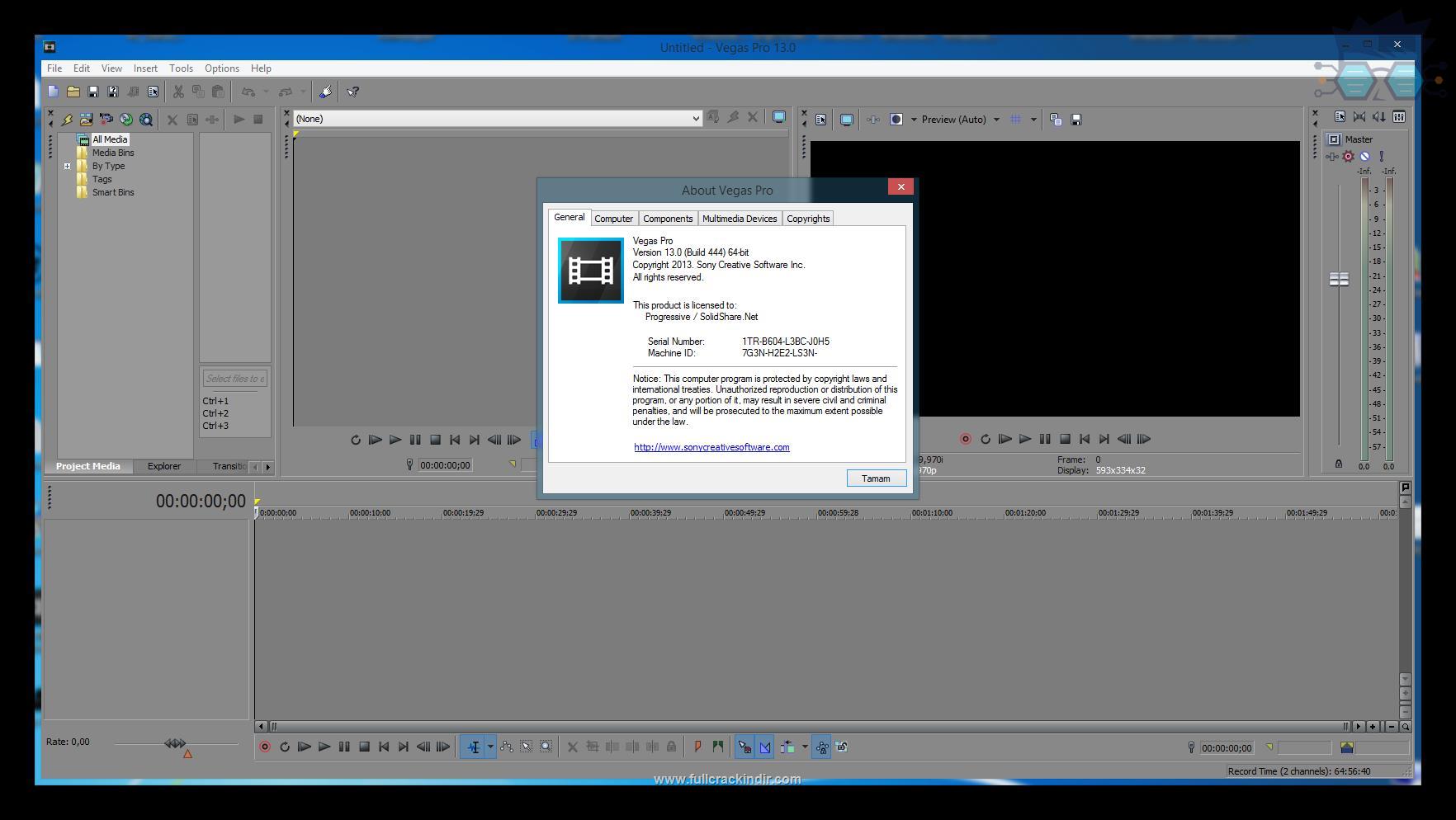Click the Zoom edit tool magnifier
Viewport: 1456px width, 820px height.
point(546,747)
